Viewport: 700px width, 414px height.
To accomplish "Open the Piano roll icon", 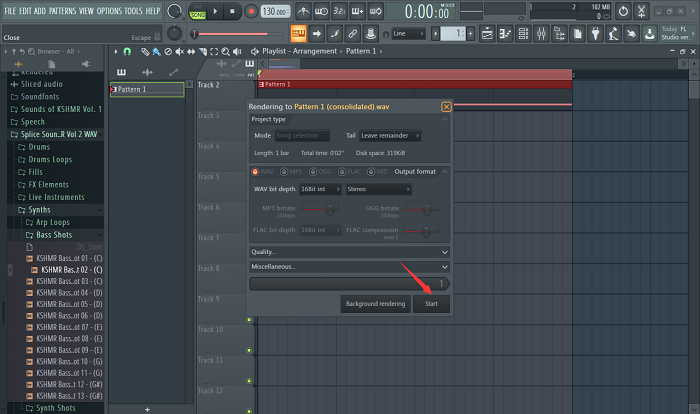I will tap(504, 34).
